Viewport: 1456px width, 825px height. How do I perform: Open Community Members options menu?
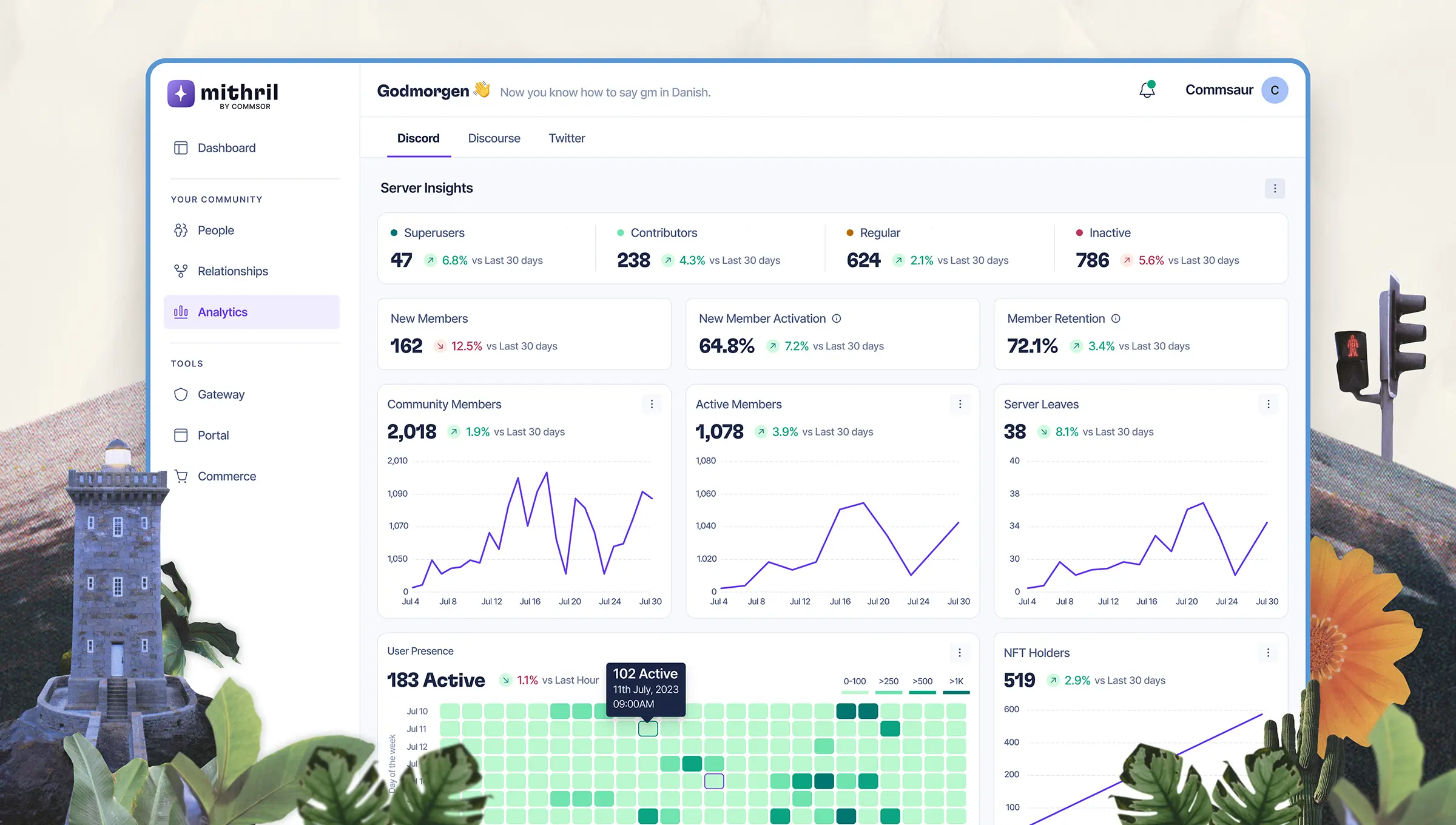652,404
